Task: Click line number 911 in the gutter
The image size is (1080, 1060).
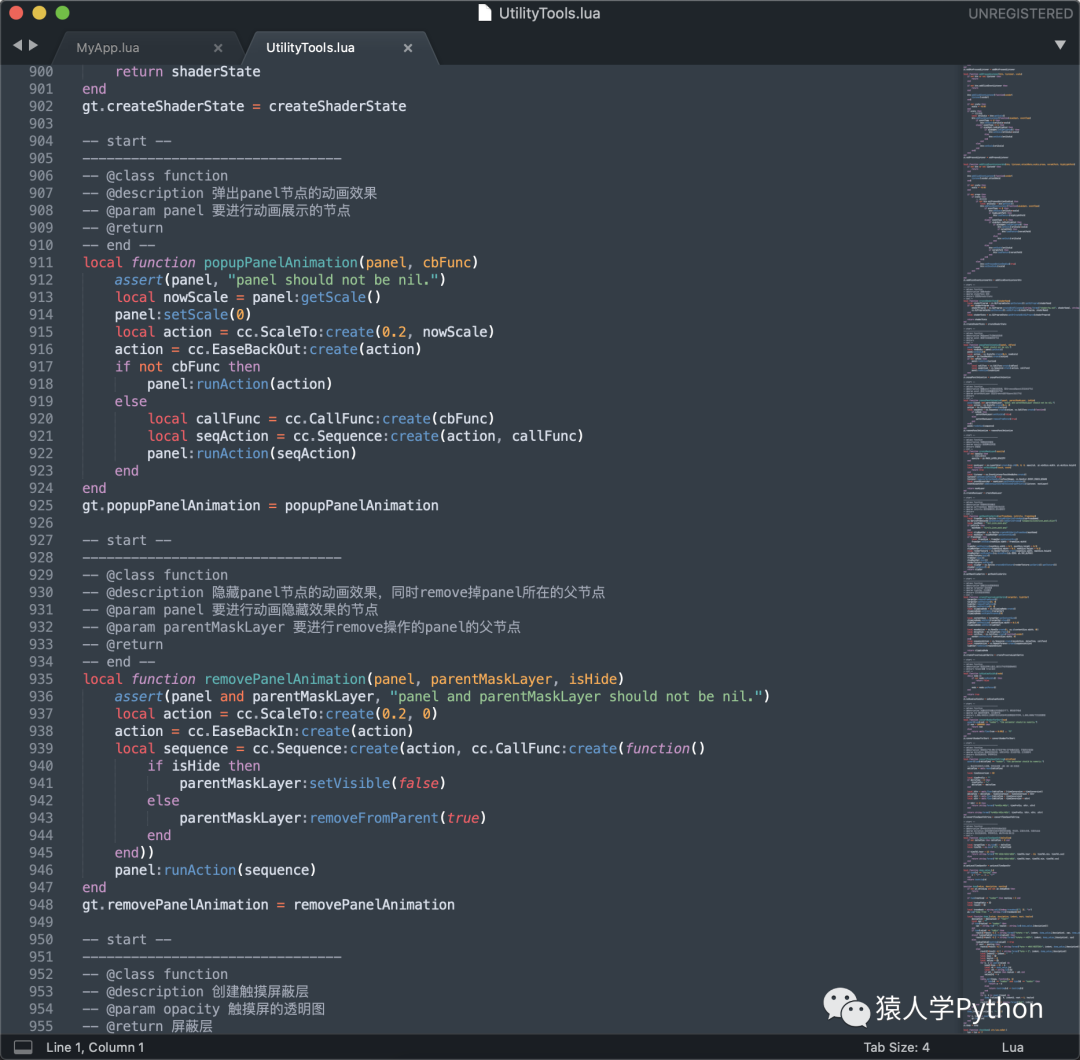Action: pos(41,262)
